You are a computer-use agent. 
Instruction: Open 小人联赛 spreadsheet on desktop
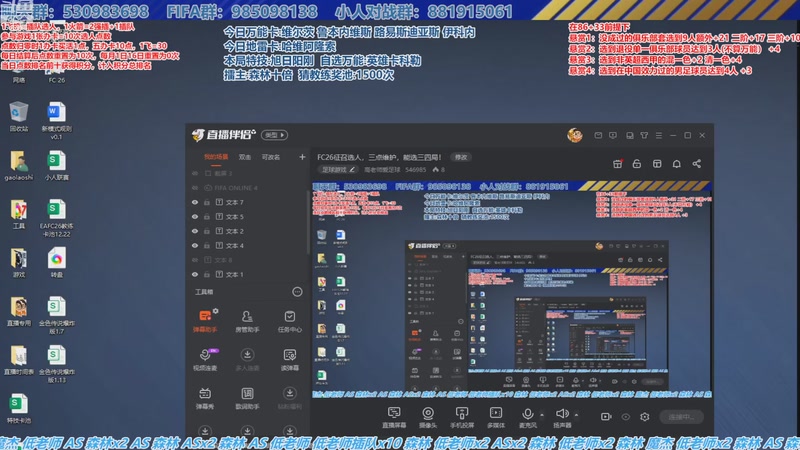pyautogui.click(x=56, y=165)
